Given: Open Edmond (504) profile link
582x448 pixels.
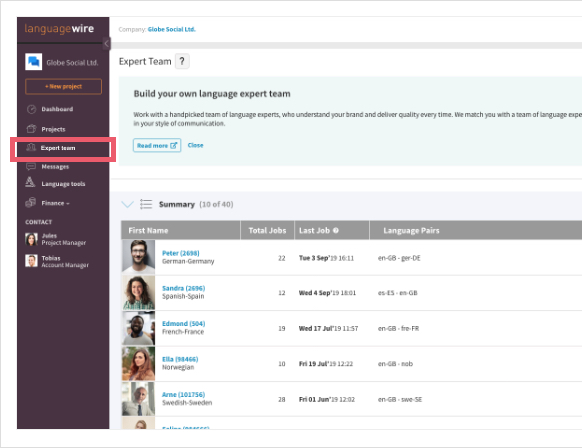Looking at the screenshot, I should tap(183, 324).
